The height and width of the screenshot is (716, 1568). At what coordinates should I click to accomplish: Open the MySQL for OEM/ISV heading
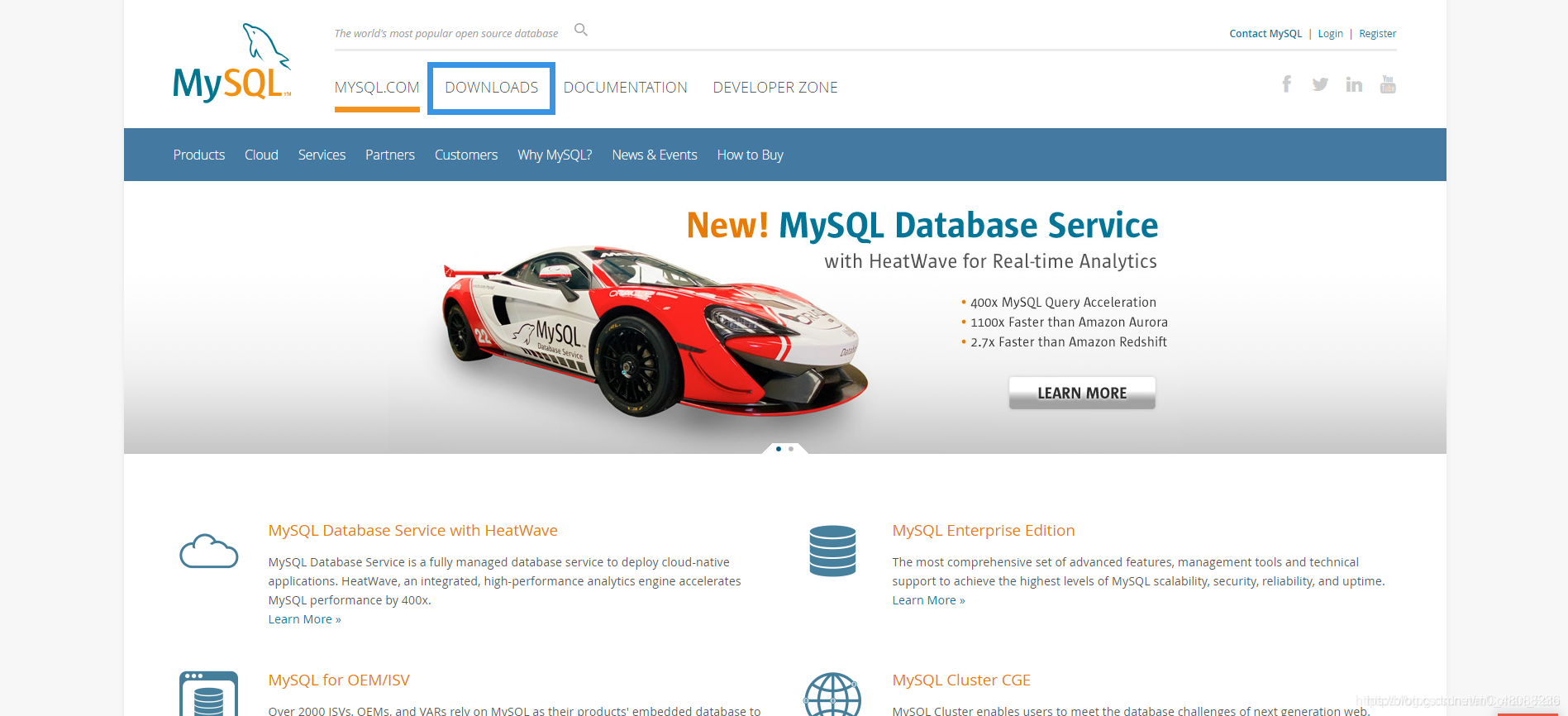coord(339,680)
